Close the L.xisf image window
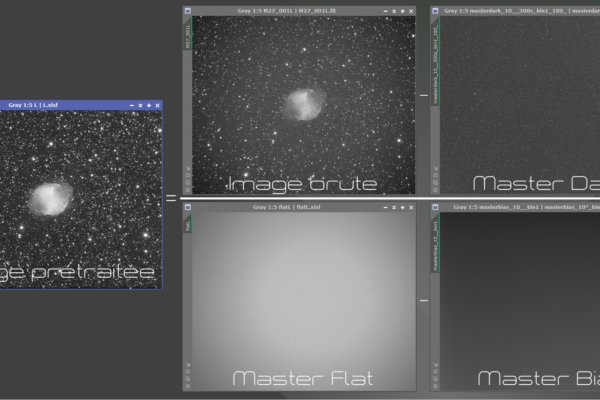 click(158, 105)
